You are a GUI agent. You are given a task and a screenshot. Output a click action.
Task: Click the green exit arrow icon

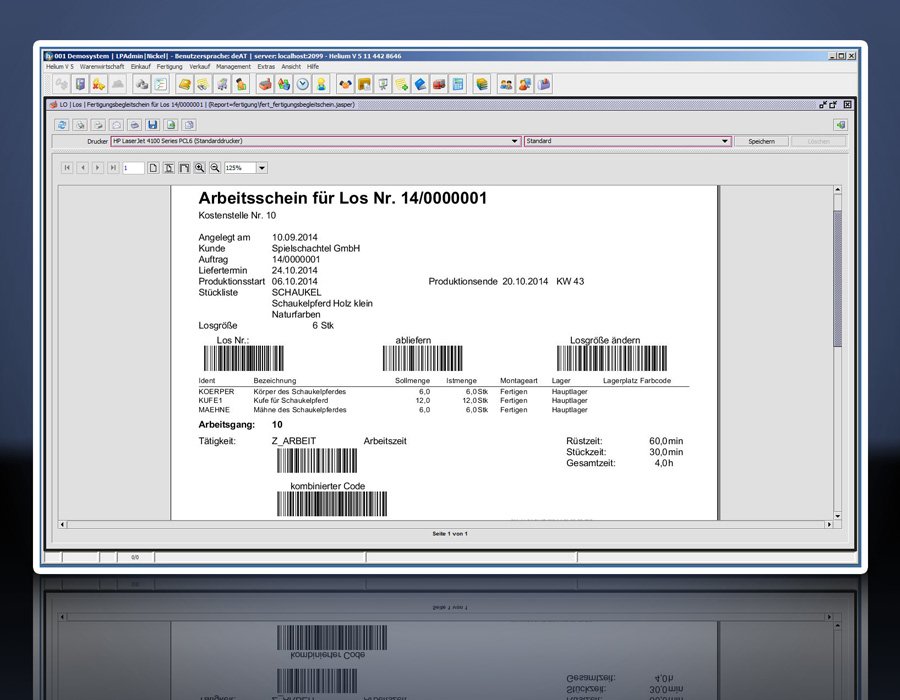tap(840, 125)
